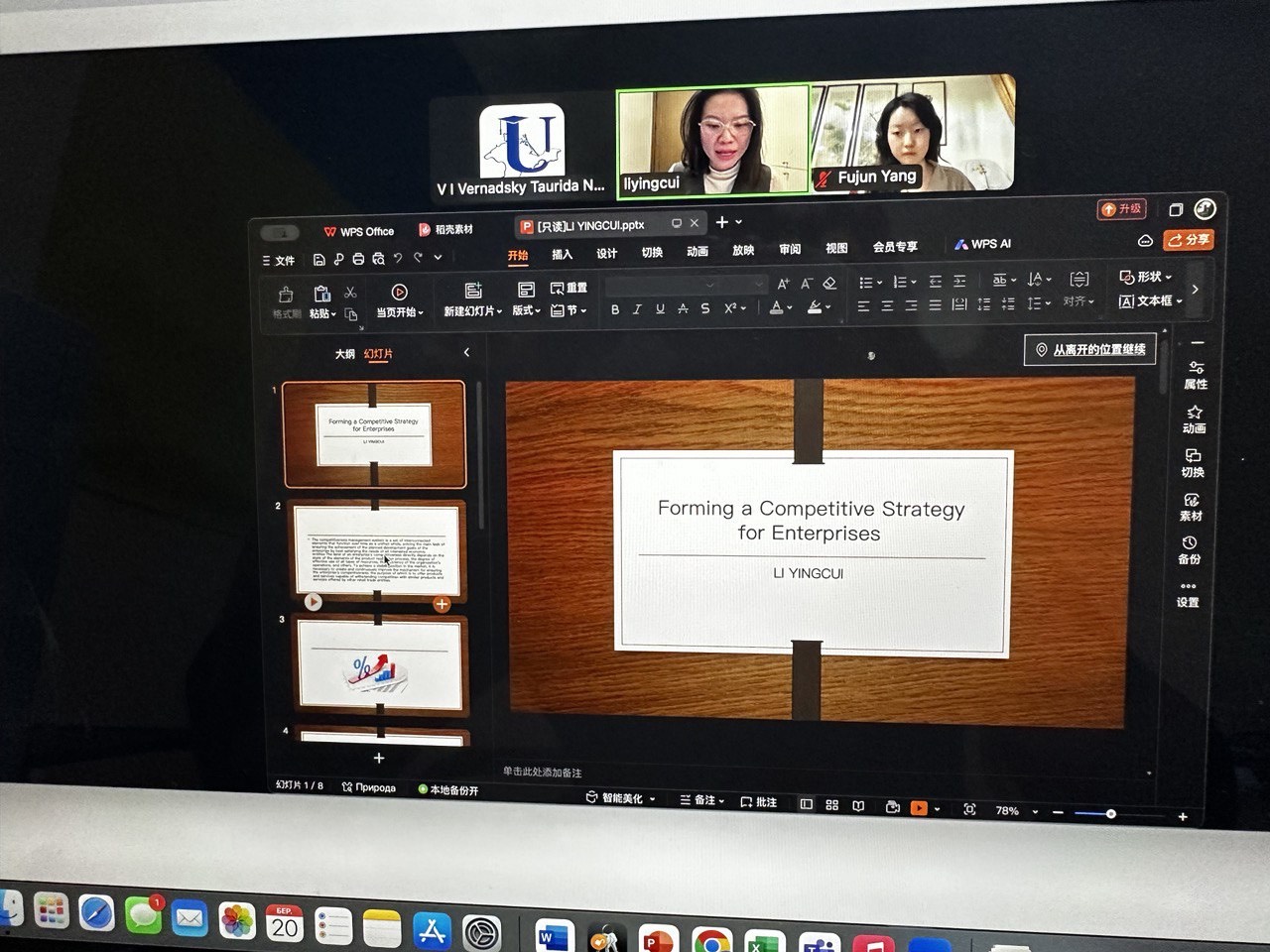Collapse the slide thumbnail panel with chevron
Screen dimensions: 1270x952
[466, 352]
